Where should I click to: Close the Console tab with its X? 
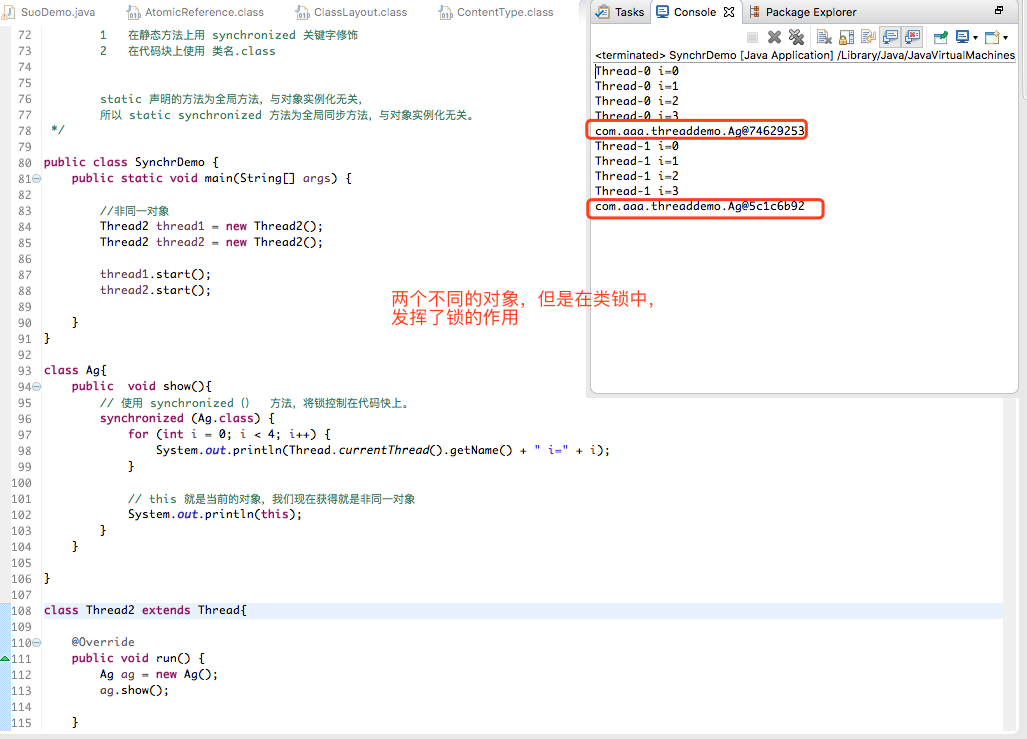pos(729,12)
